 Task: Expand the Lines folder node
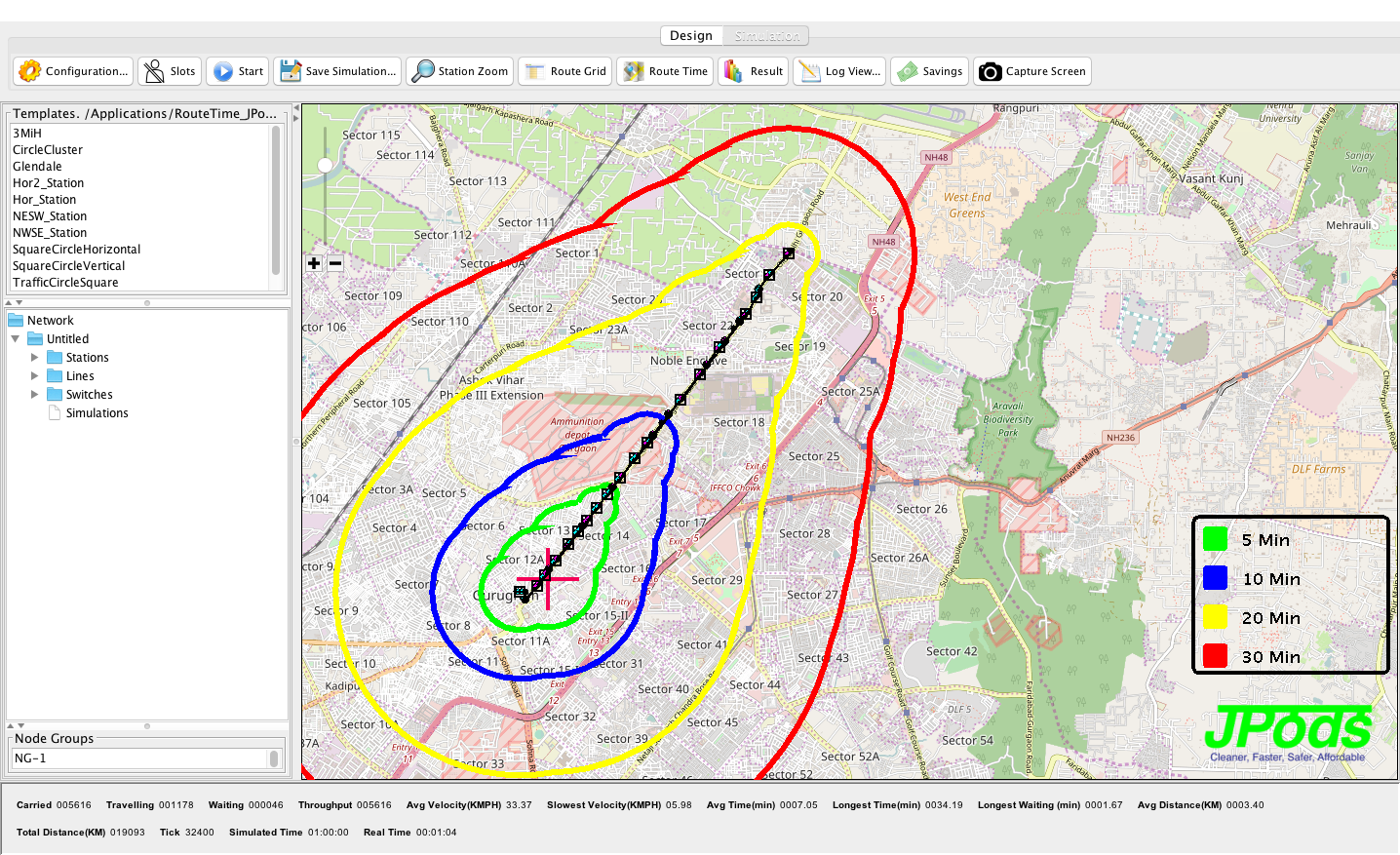(35, 376)
